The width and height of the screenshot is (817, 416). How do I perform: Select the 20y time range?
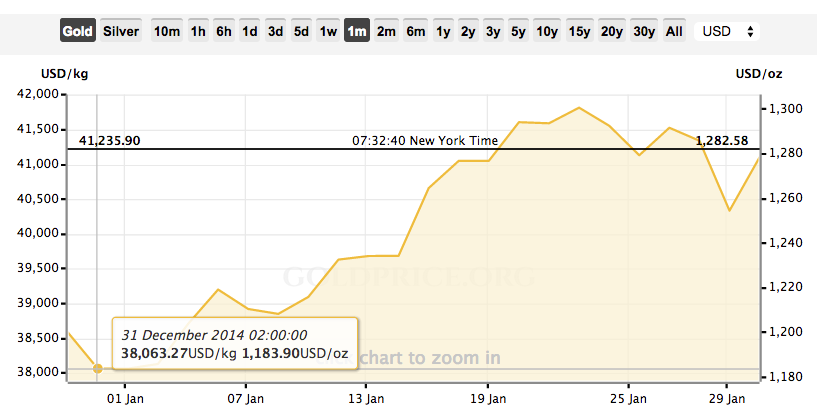pos(613,31)
